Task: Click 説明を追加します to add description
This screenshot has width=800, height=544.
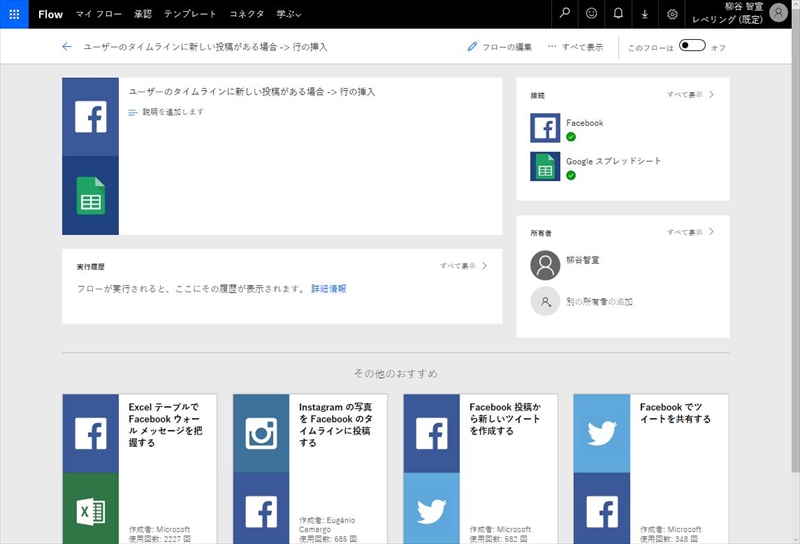Action: (172, 112)
